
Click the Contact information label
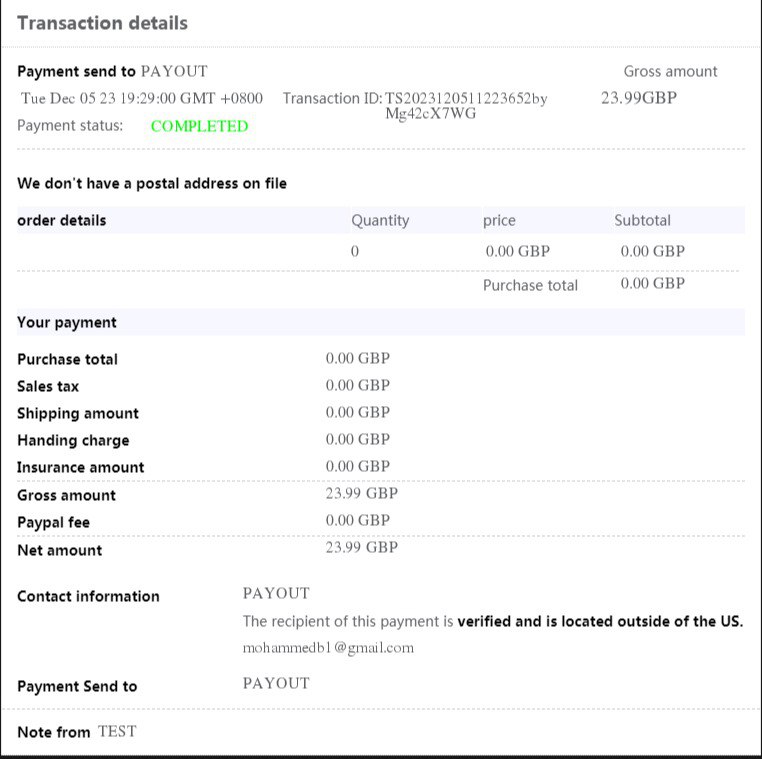coord(88,596)
